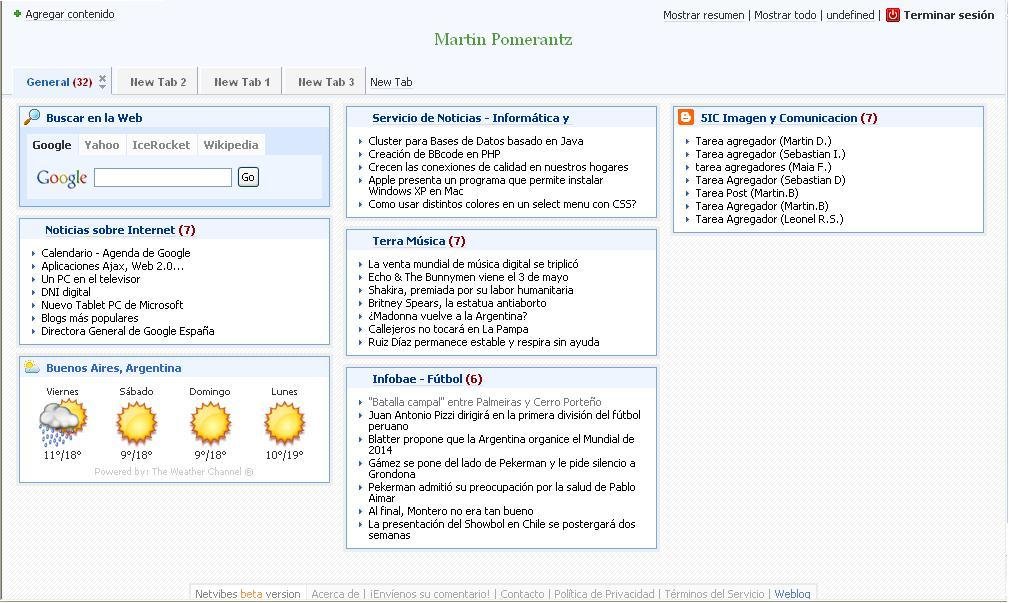Open Cluster para Bases de Datos article
The image size is (1009, 603).
pyautogui.click(x=476, y=141)
